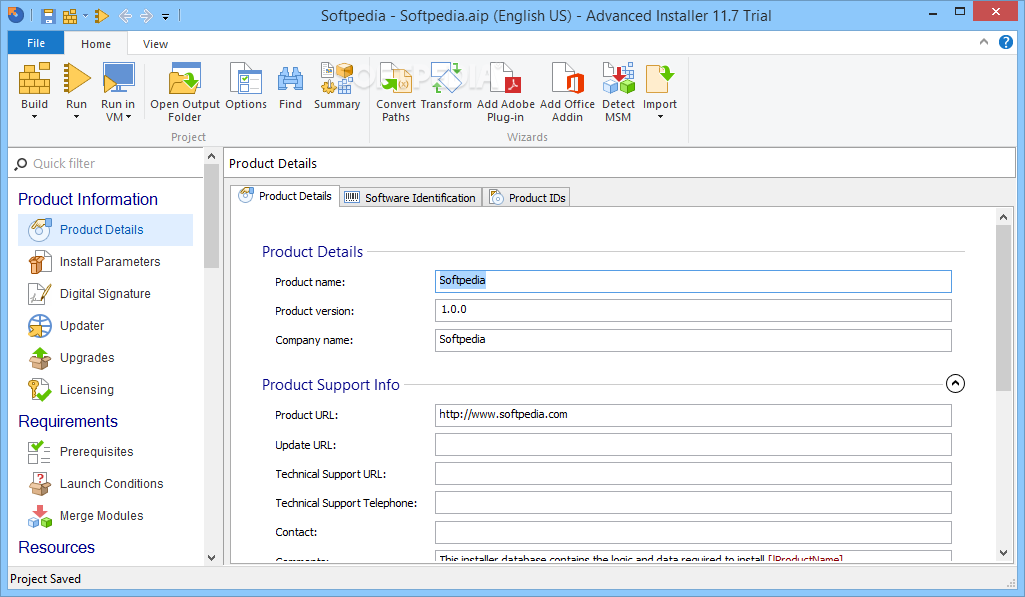Open Output Folder from ribbon
Screen dimensions: 1025x597
point(185,92)
